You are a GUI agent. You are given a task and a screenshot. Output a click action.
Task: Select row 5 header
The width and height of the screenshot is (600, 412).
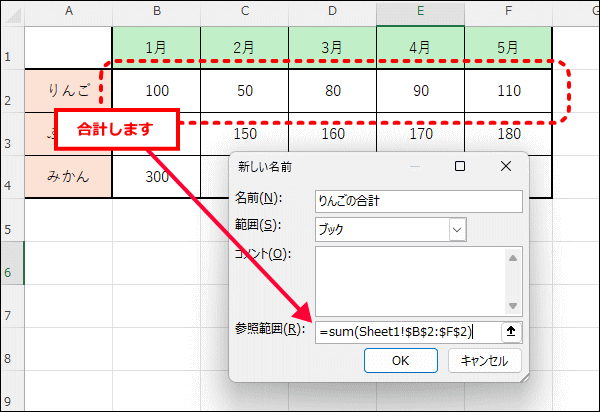click(x=13, y=220)
